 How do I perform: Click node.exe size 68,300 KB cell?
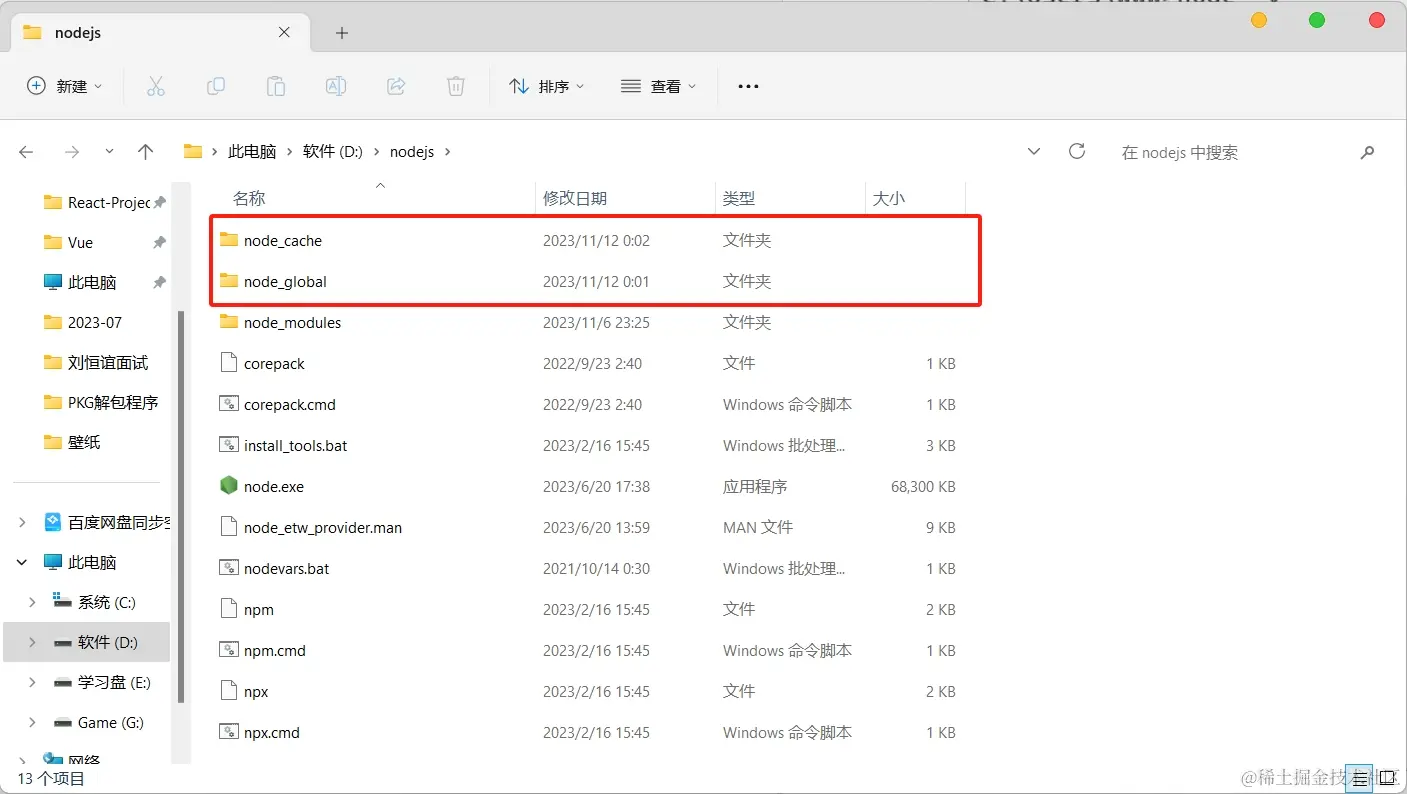coord(923,486)
